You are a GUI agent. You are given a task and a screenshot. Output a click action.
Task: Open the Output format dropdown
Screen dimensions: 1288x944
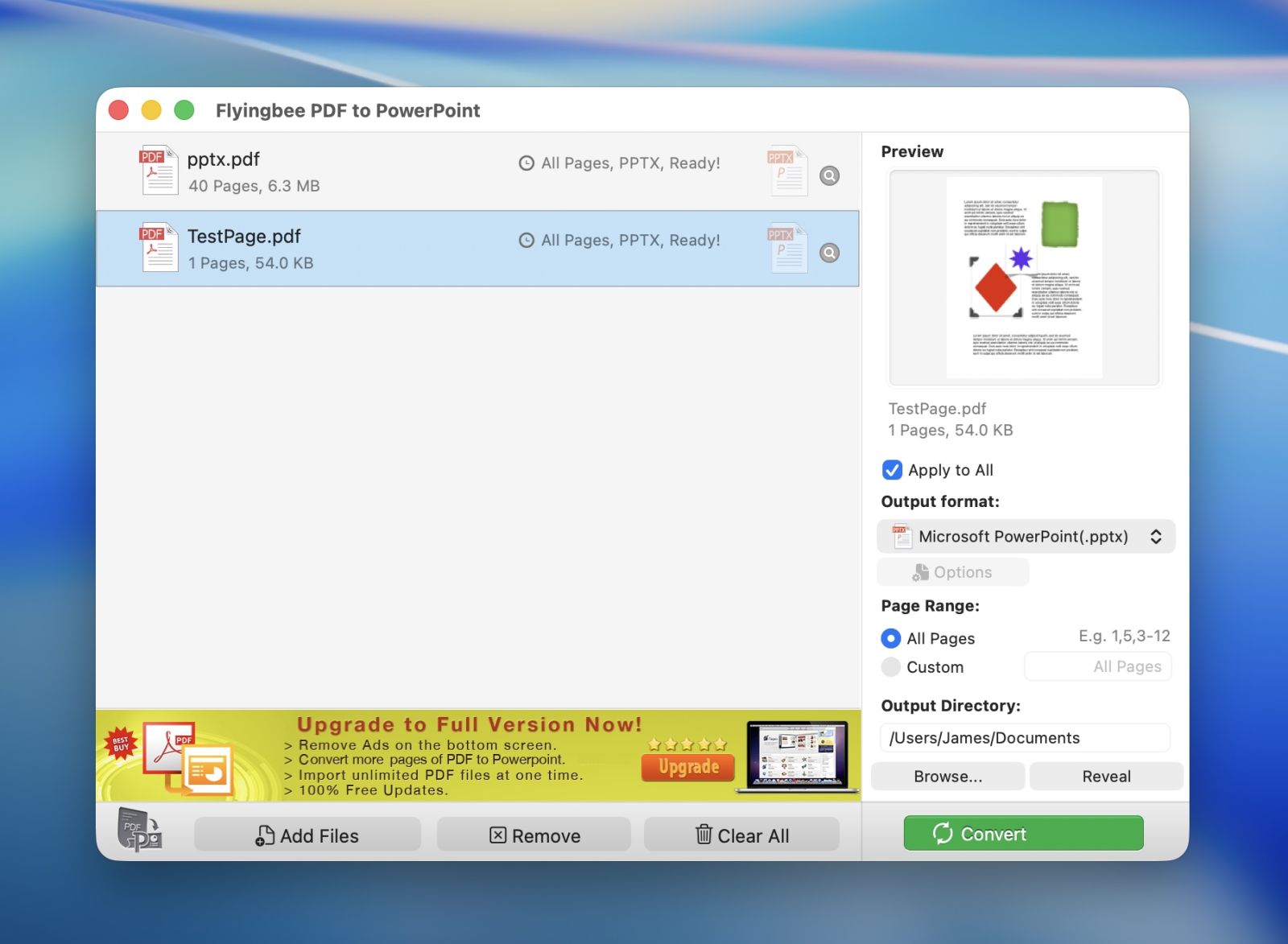coord(1026,537)
